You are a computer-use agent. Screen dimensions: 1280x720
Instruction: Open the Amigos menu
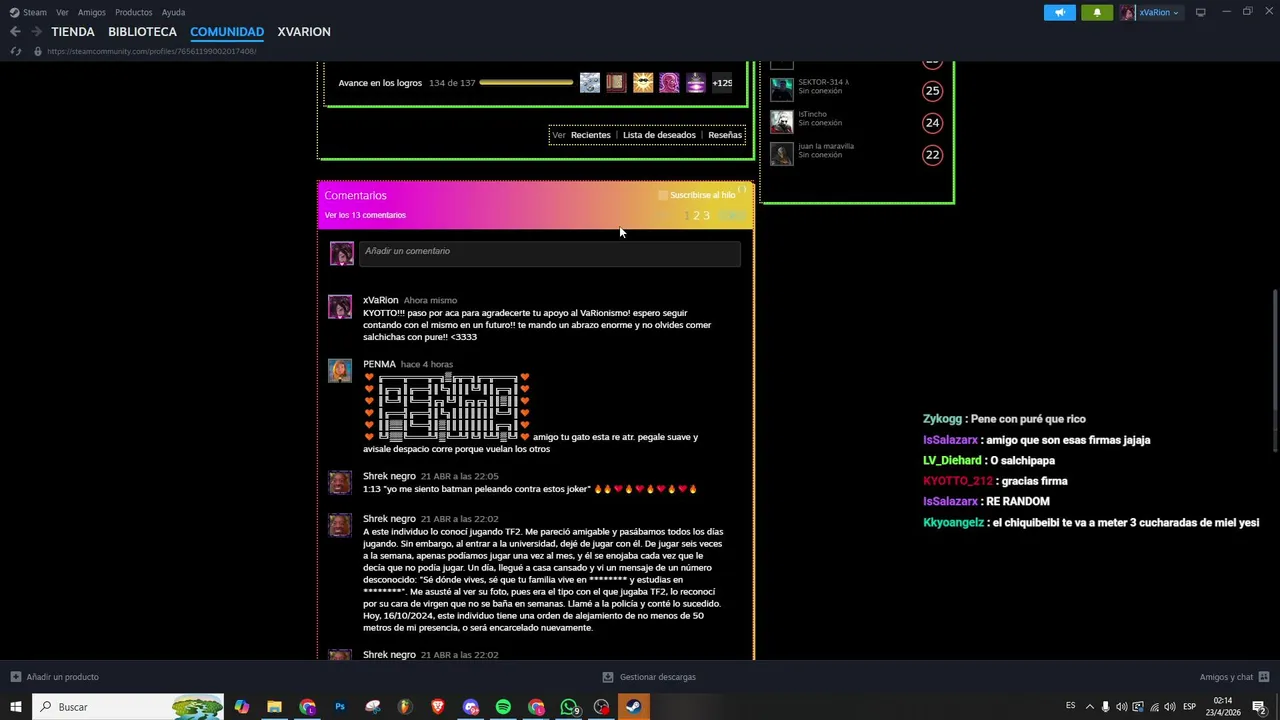coord(92,12)
